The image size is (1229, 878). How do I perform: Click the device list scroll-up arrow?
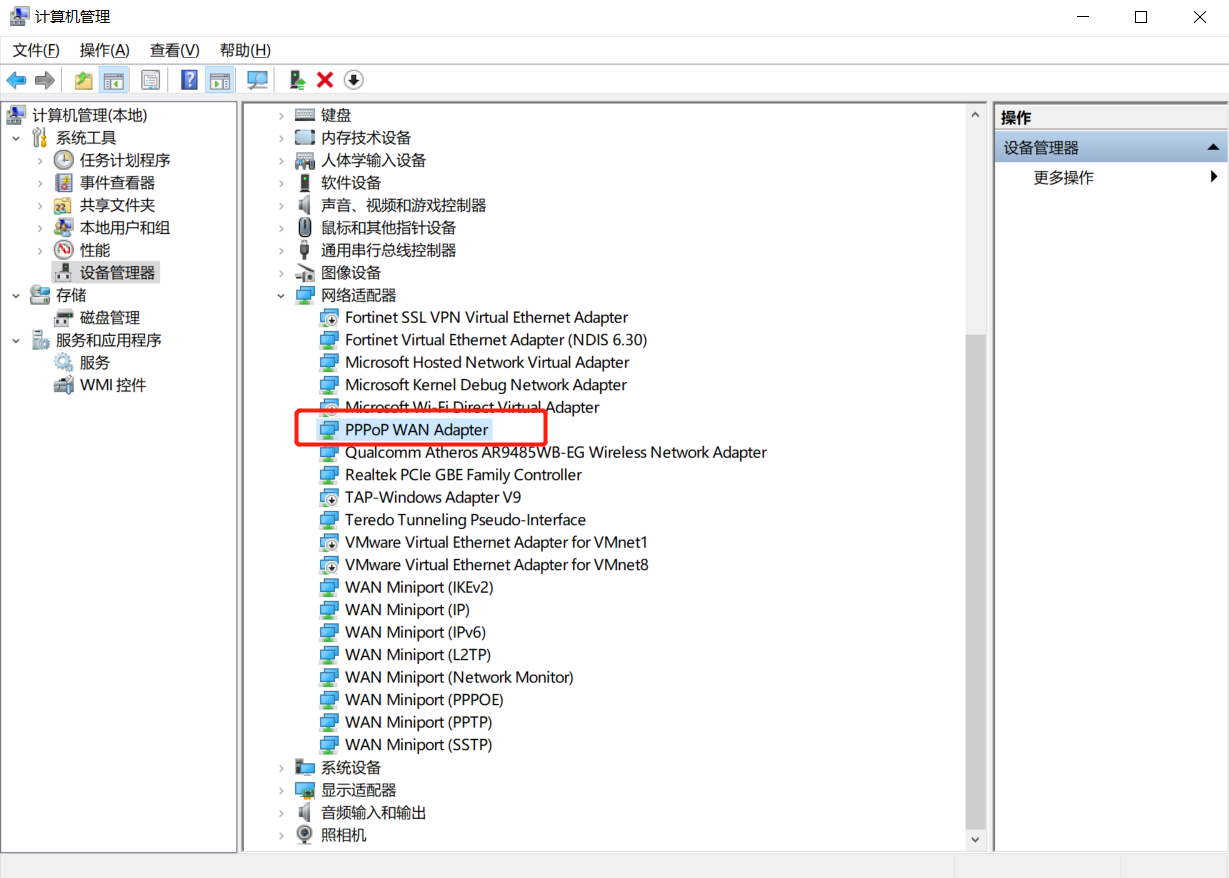[976, 115]
